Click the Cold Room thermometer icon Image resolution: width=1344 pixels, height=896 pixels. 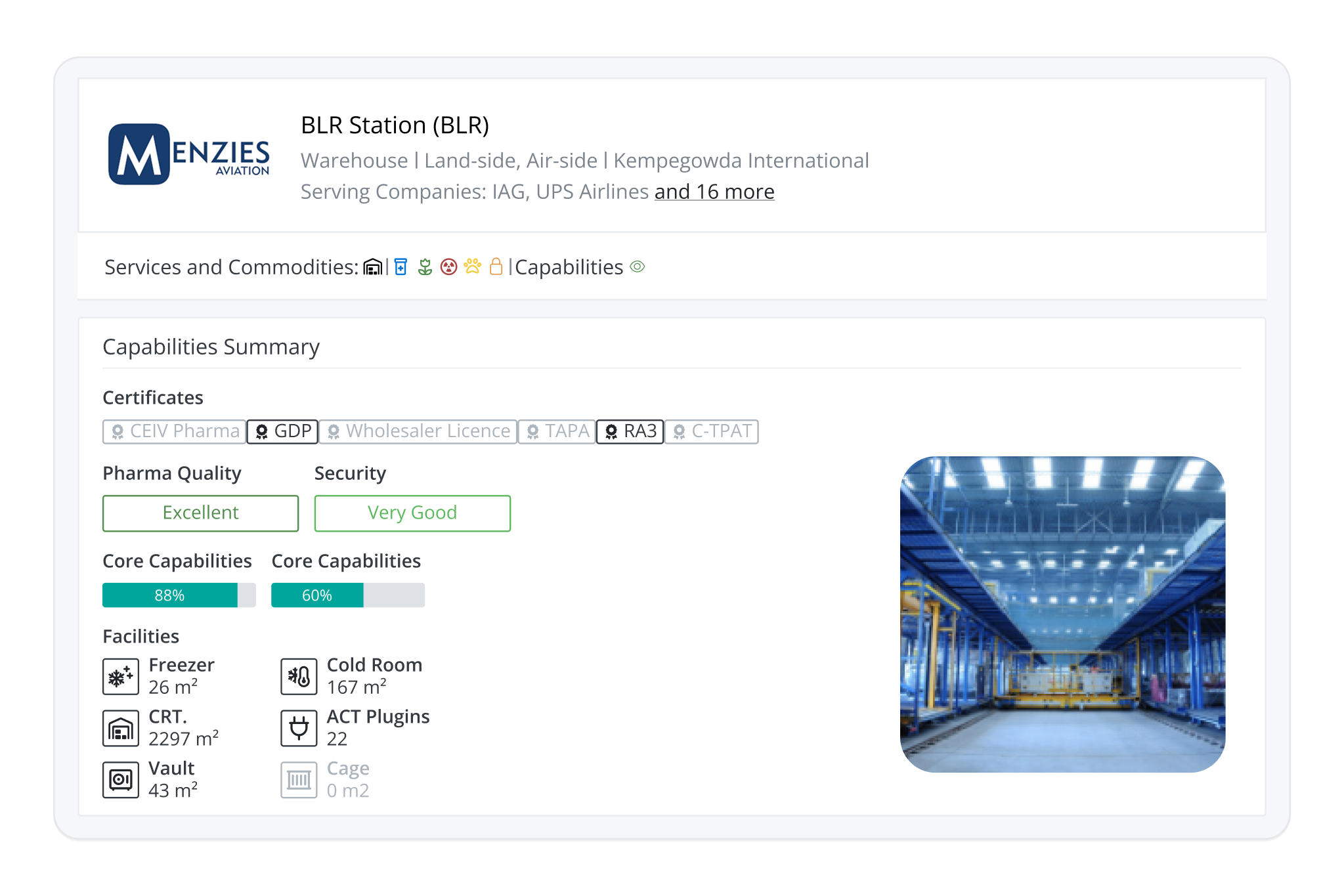click(299, 677)
